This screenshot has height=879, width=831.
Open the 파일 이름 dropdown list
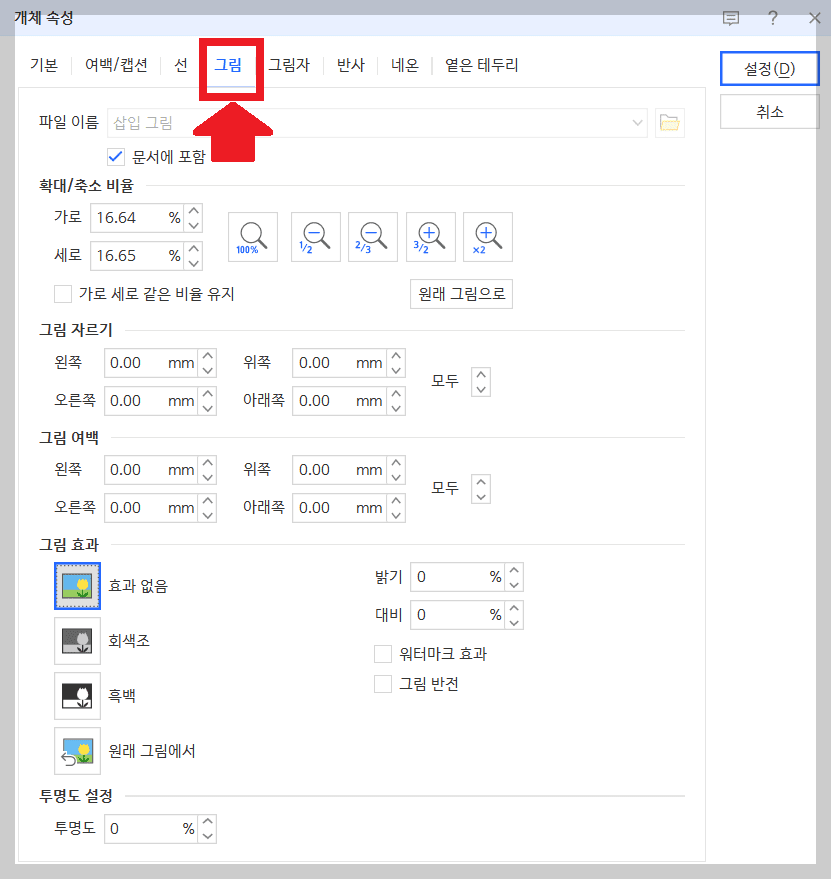[638, 122]
